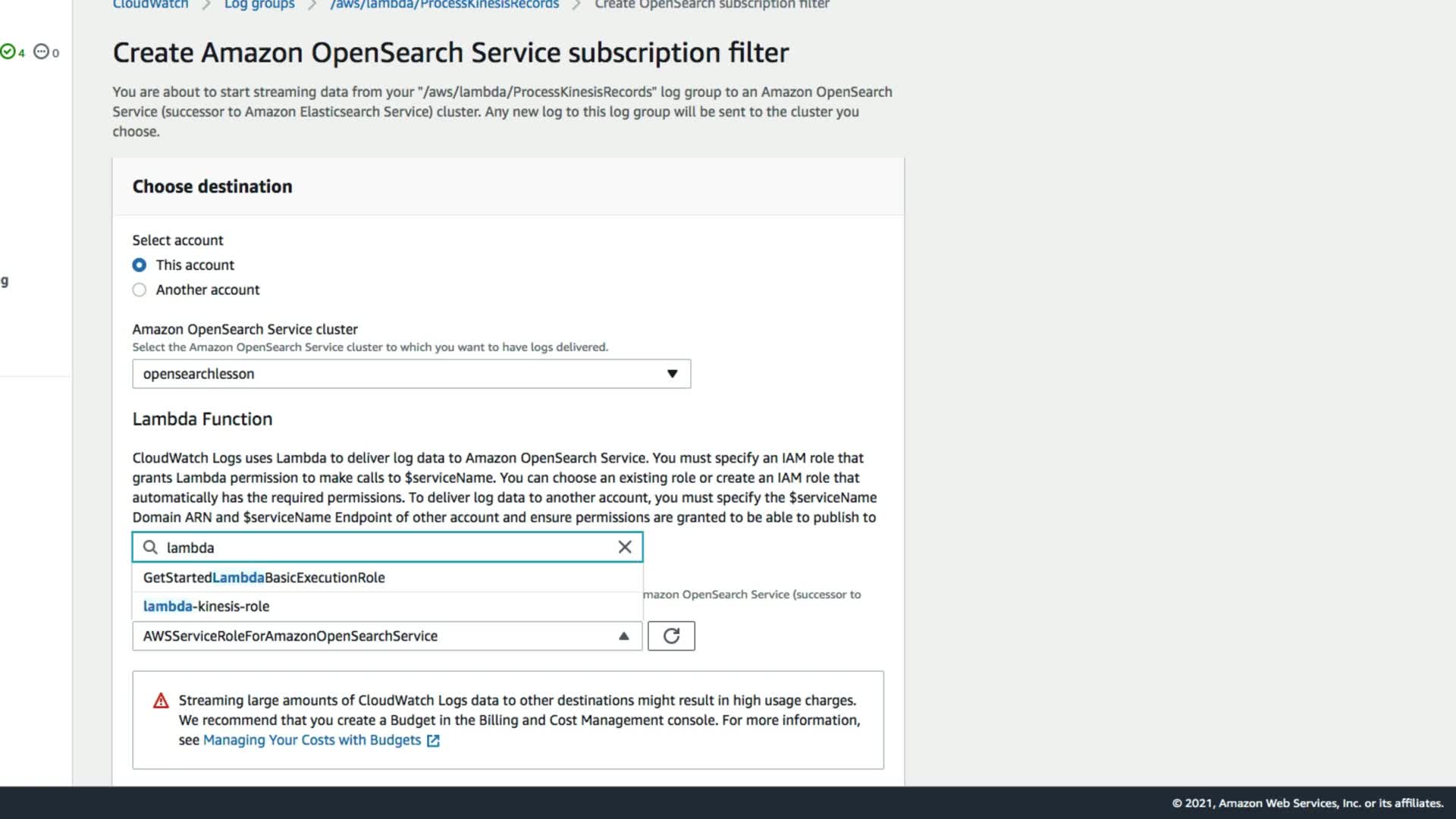Click the green checkmark status icon
This screenshot has height=819, width=1456.
coord(8,52)
